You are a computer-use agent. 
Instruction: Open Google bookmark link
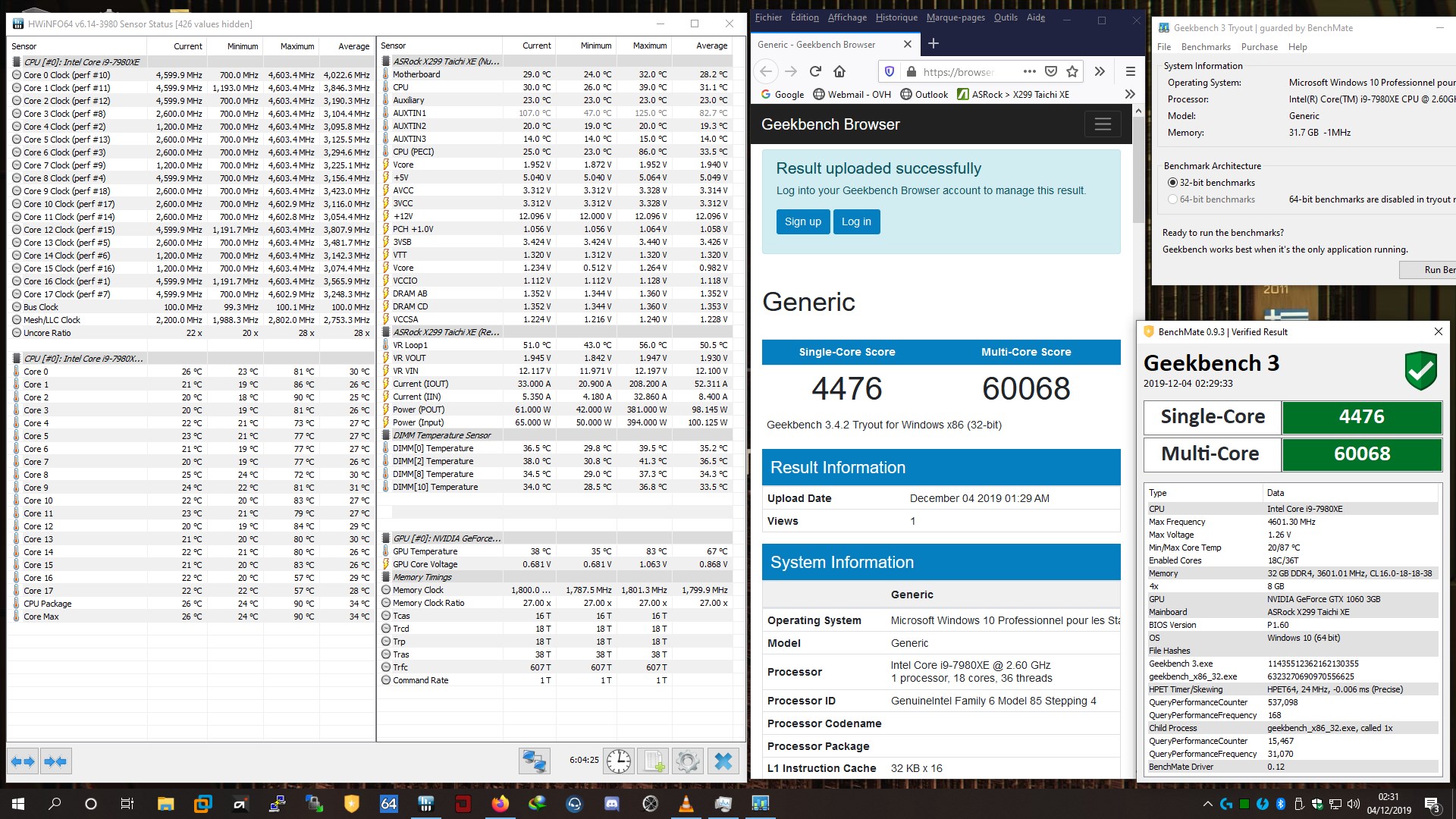tap(782, 95)
